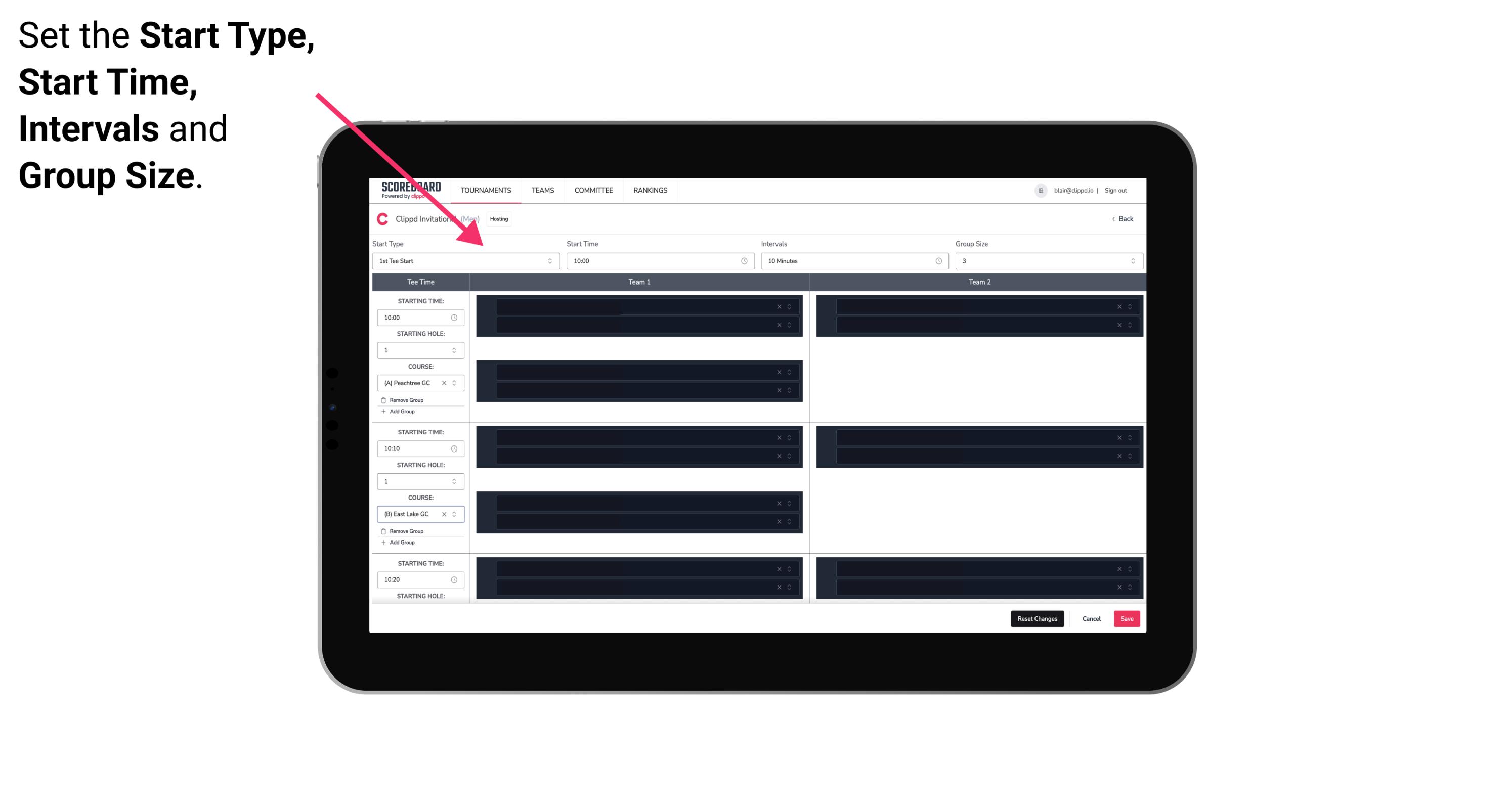Click the Reset Changes button
The height and width of the screenshot is (812, 1510).
[1037, 618]
